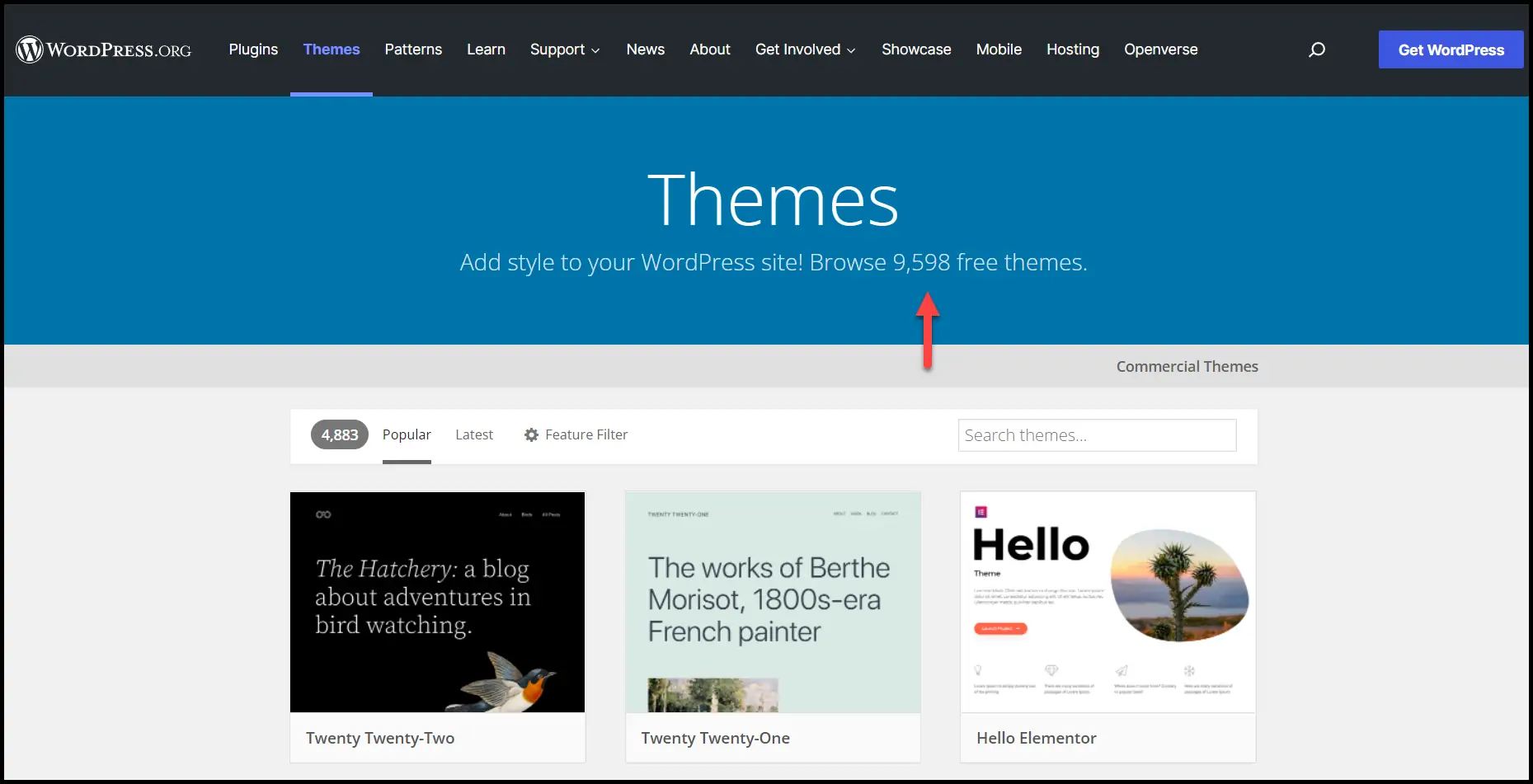Open the Openverse link in navigation
Viewport: 1533px width, 784px height.
pyautogui.click(x=1160, y=49)
